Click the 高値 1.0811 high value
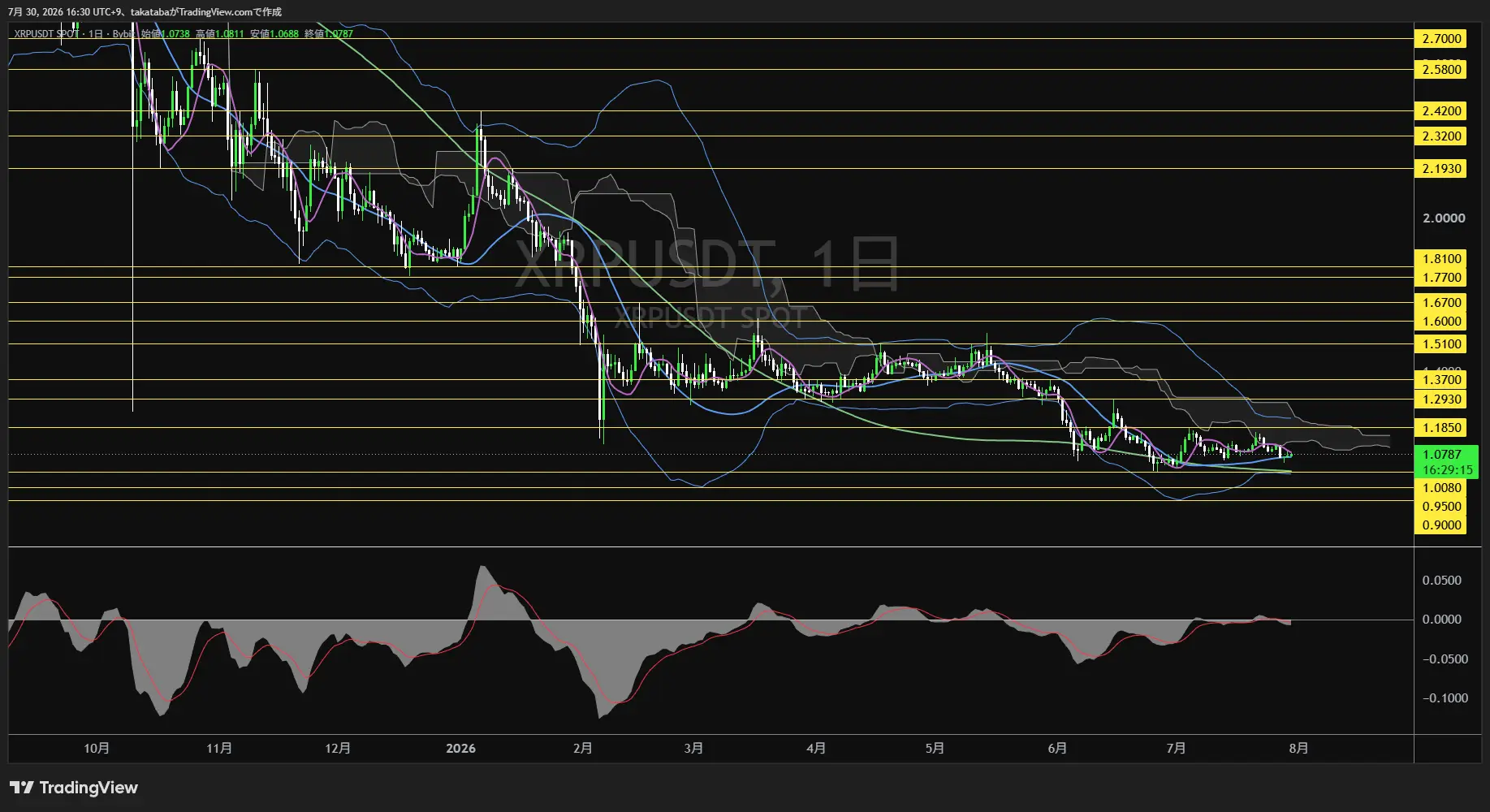Viewport: 1490px width, 812px height. tap(219, 34)
